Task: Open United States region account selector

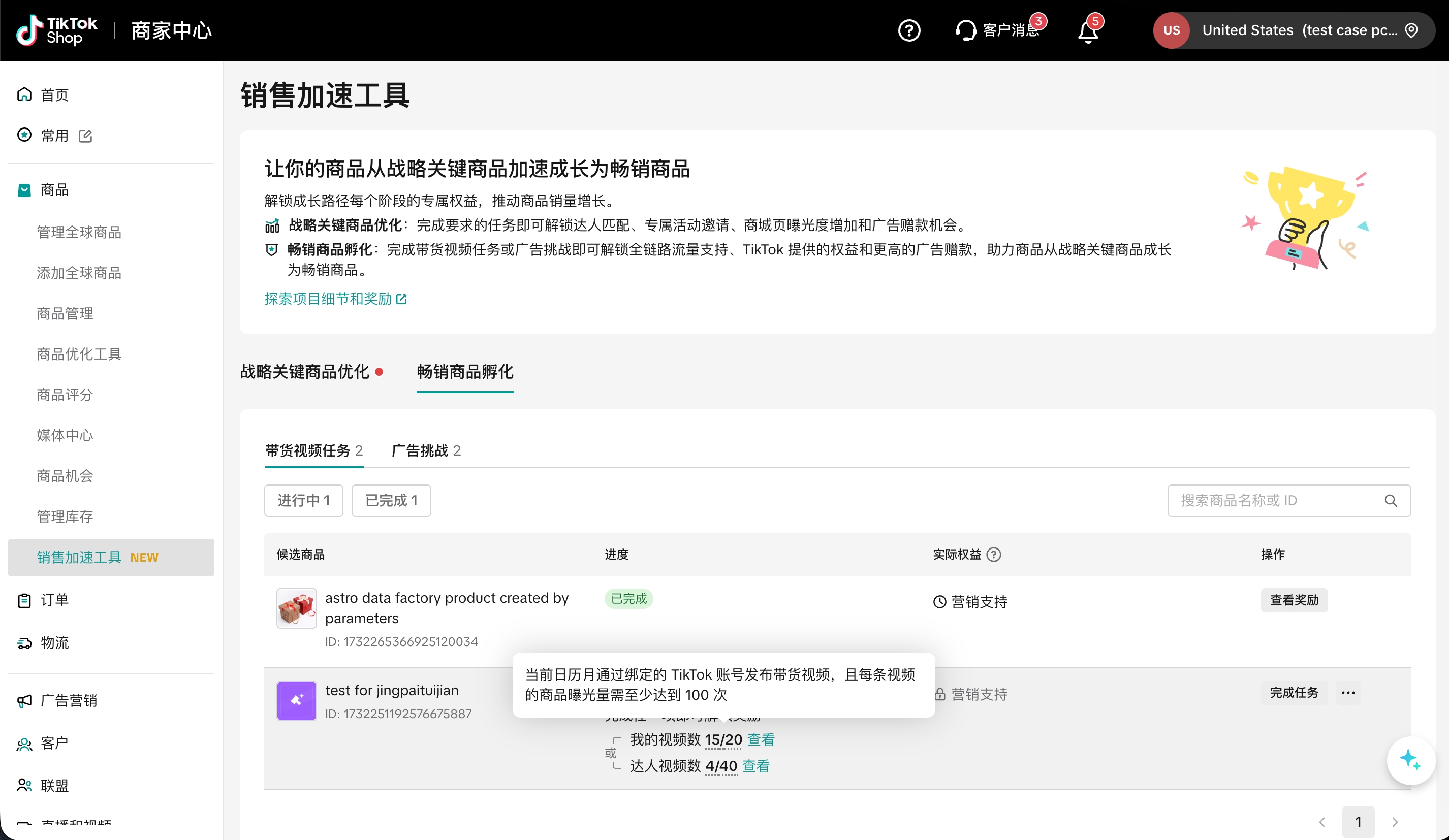Action: (1294, 30)
